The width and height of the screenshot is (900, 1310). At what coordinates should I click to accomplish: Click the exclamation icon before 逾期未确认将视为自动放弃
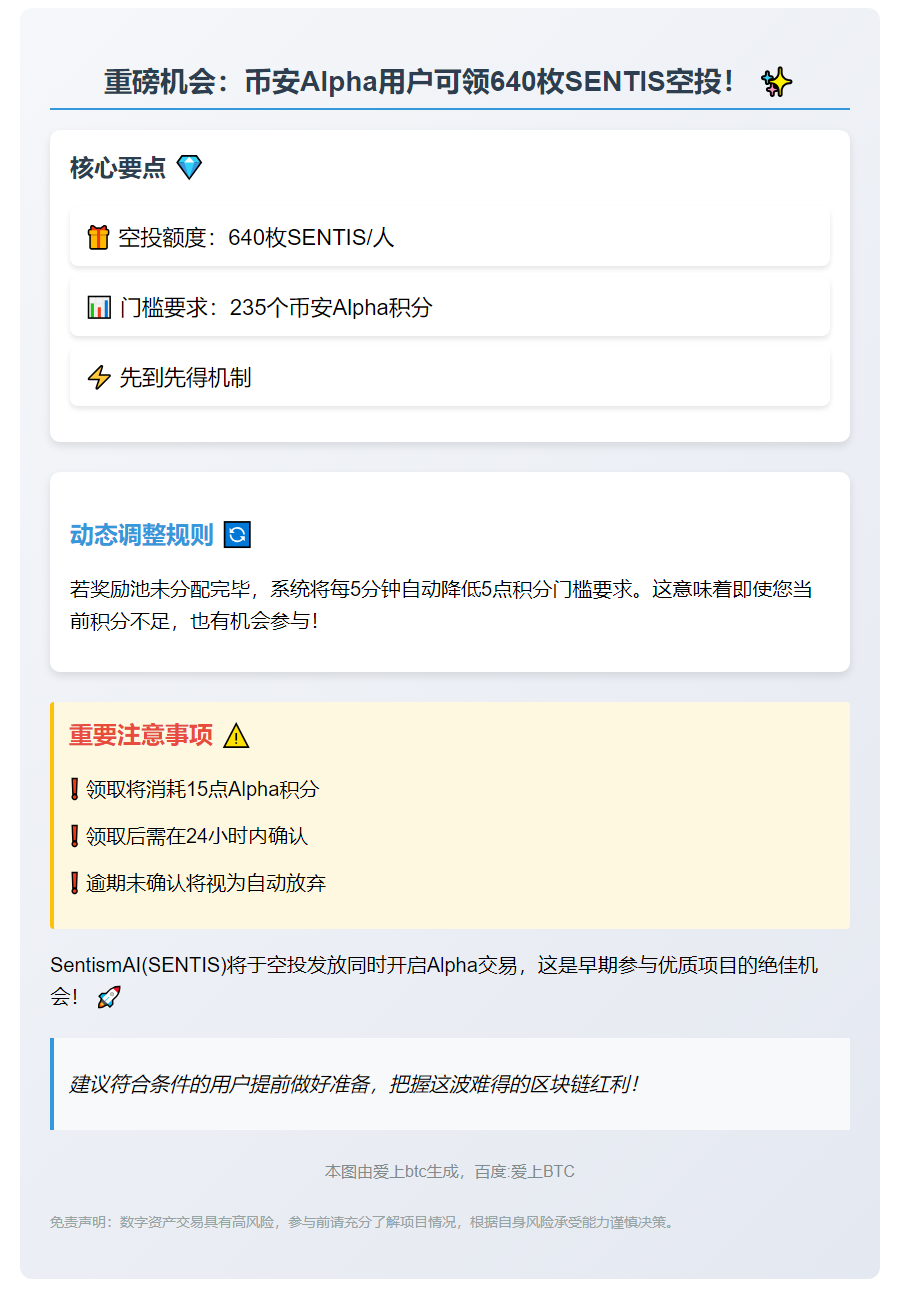73,883
